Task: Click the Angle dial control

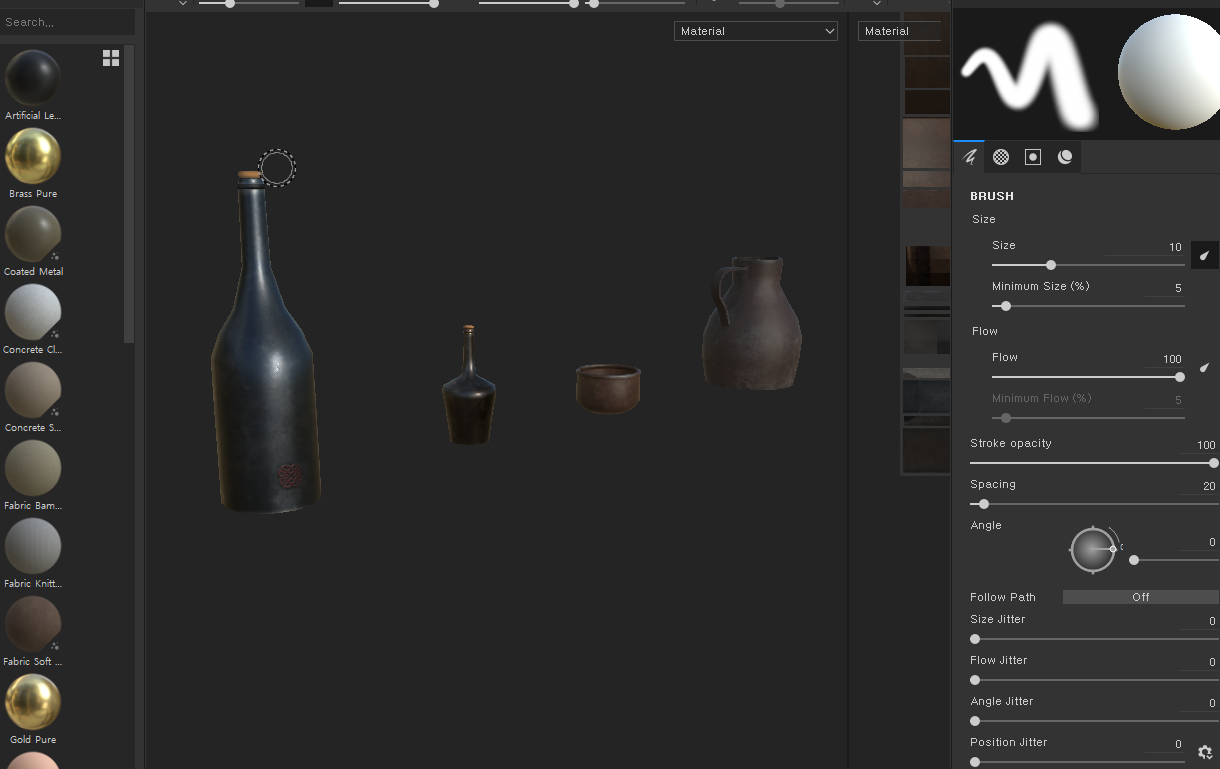Action: [1092, 549]
